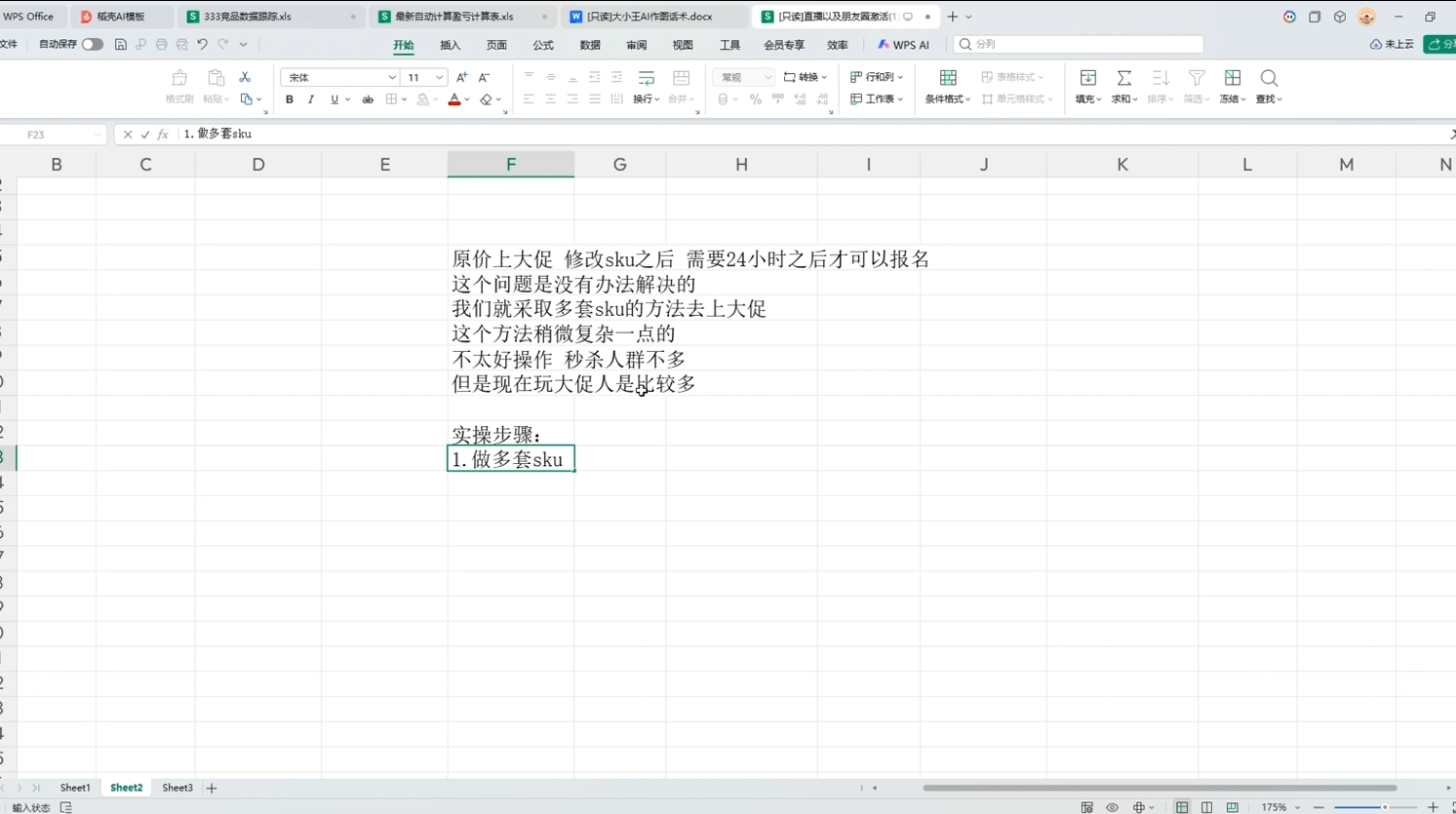1456x814 pixels.
Task: Open the font name 宋体 dropdown
Action: (392, 78)
